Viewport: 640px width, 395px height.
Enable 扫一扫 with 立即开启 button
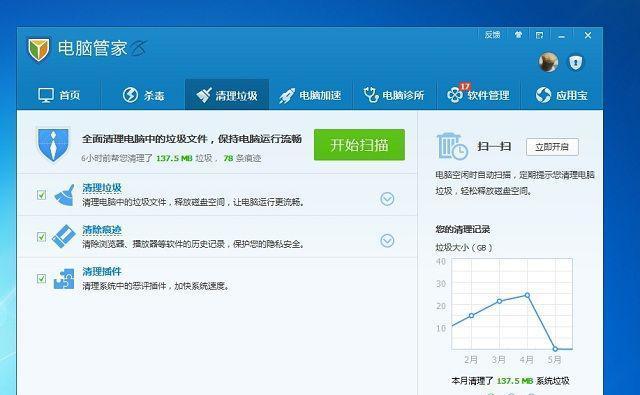[x=552, y=147]
